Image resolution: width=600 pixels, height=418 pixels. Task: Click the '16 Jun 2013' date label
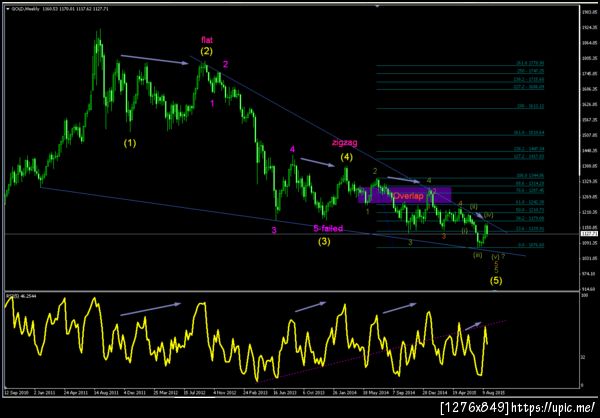tap(284, 393)
